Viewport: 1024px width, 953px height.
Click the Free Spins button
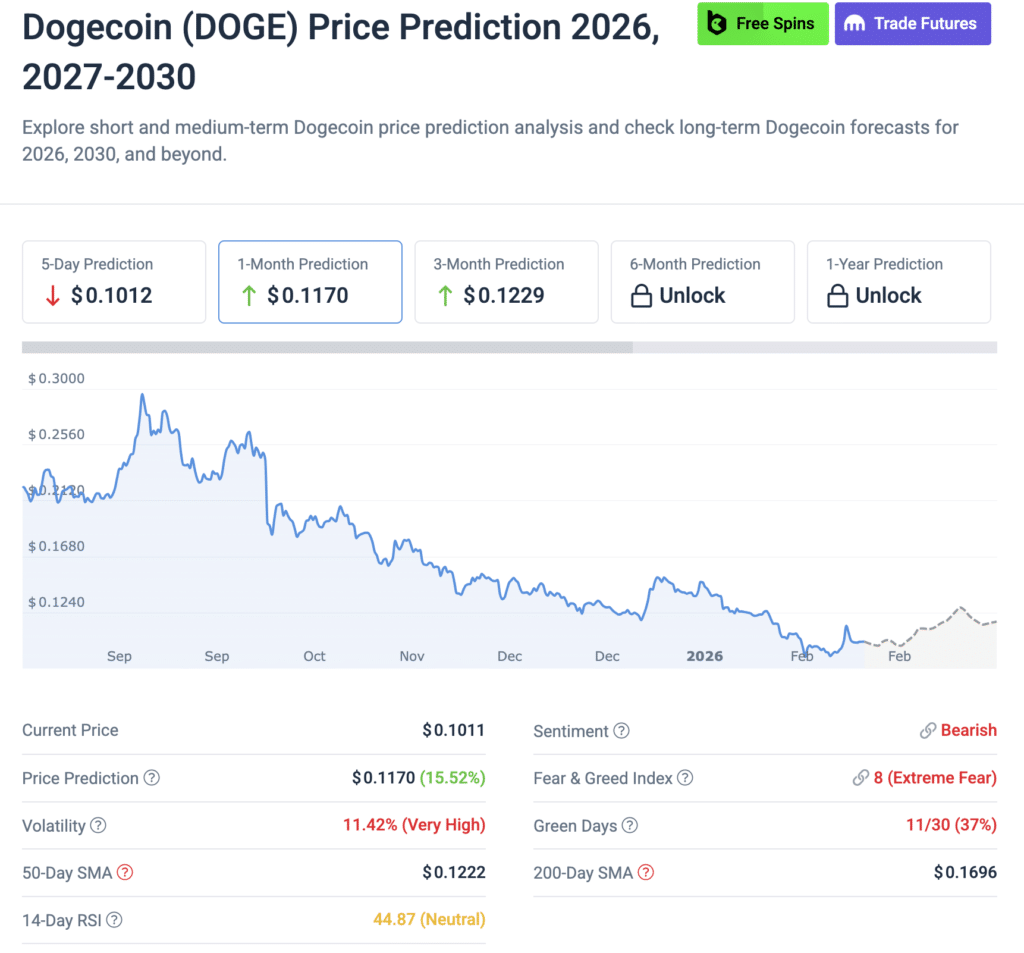(763, 23)
